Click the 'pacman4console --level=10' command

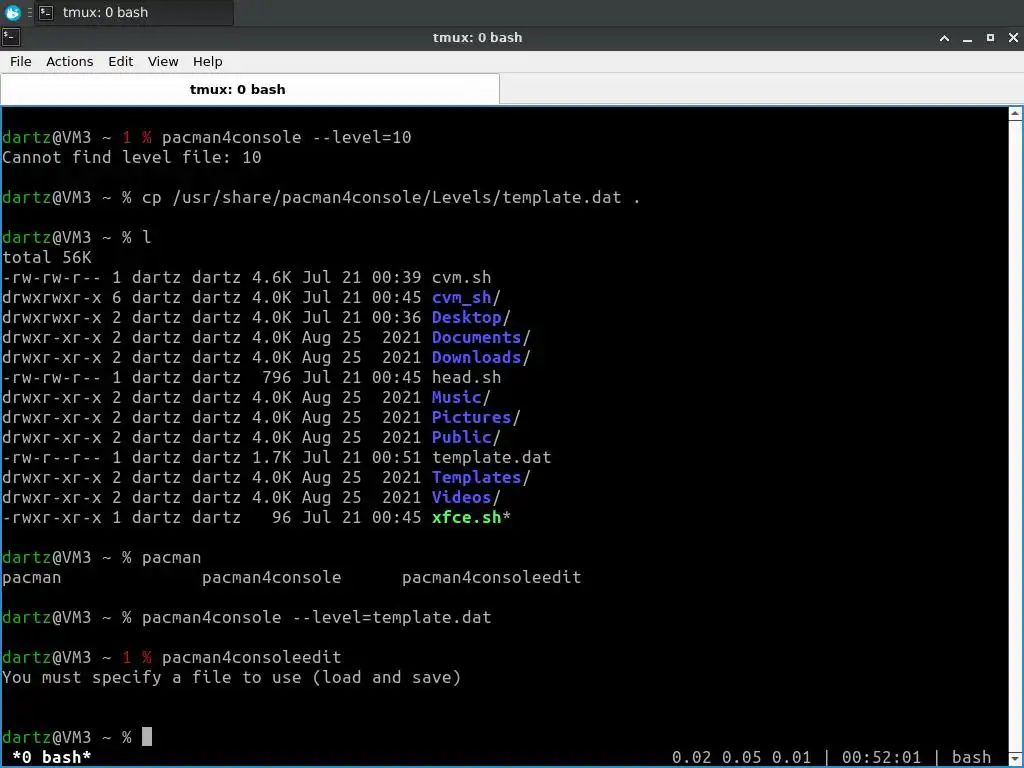(287, 137)
